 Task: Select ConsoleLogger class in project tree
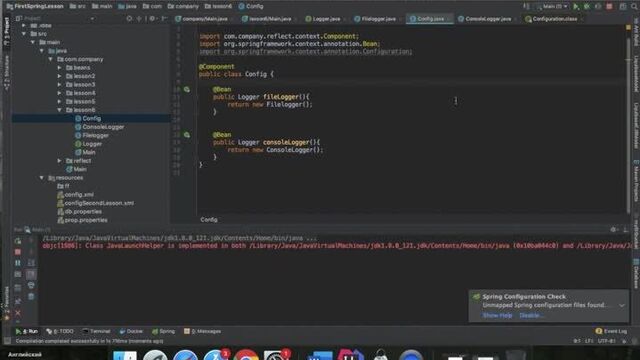click(103, 127)
